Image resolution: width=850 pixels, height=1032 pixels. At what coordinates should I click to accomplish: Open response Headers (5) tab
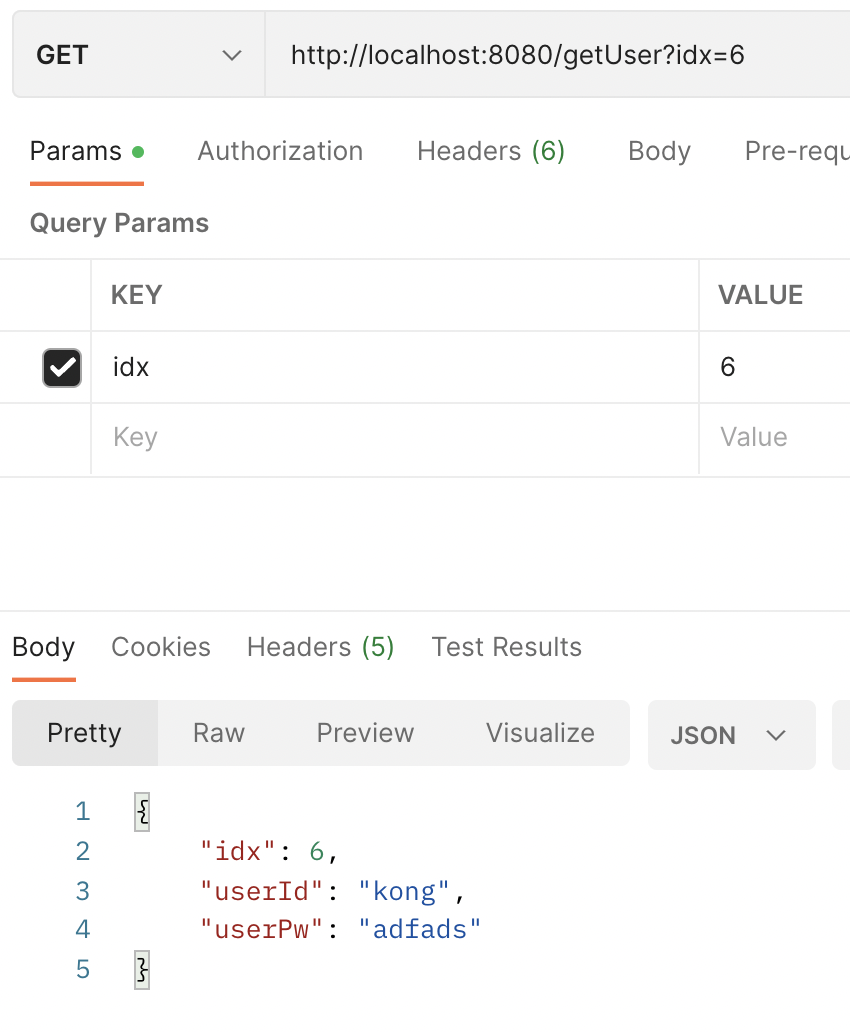point(321,647)
